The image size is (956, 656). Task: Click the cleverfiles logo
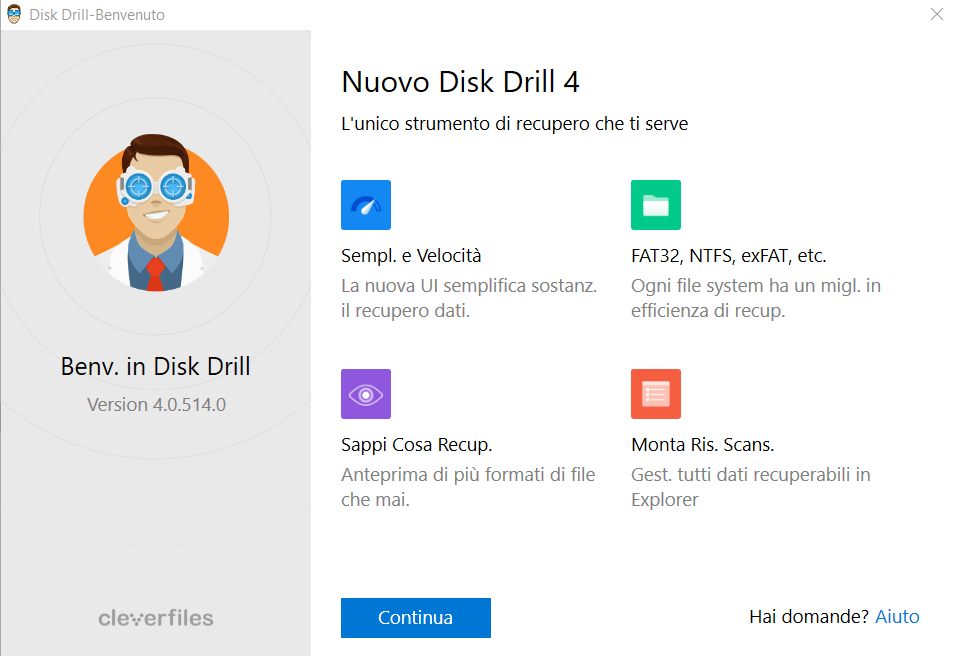point(156,618)
